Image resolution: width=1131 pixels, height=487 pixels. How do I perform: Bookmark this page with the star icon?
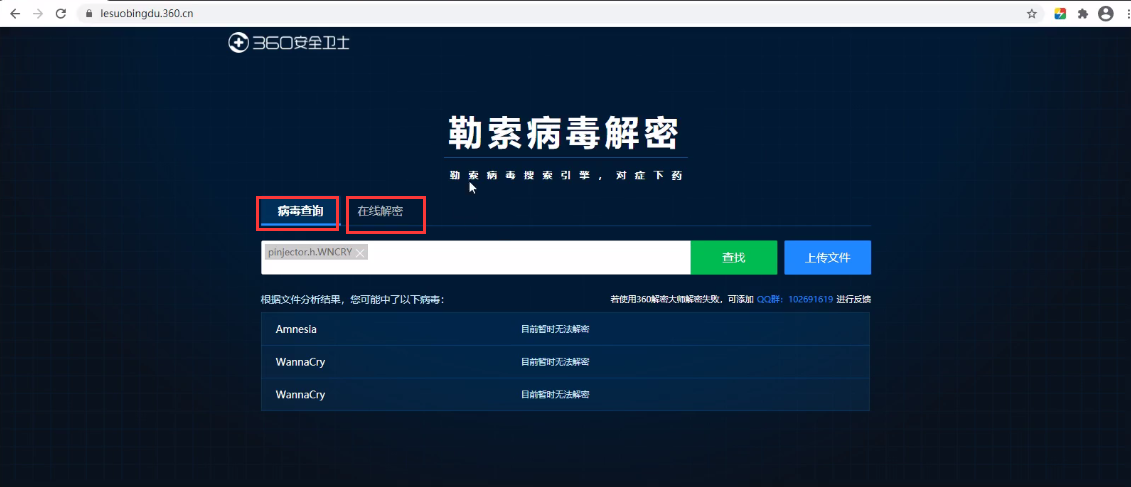click(x=1031, y=14)
